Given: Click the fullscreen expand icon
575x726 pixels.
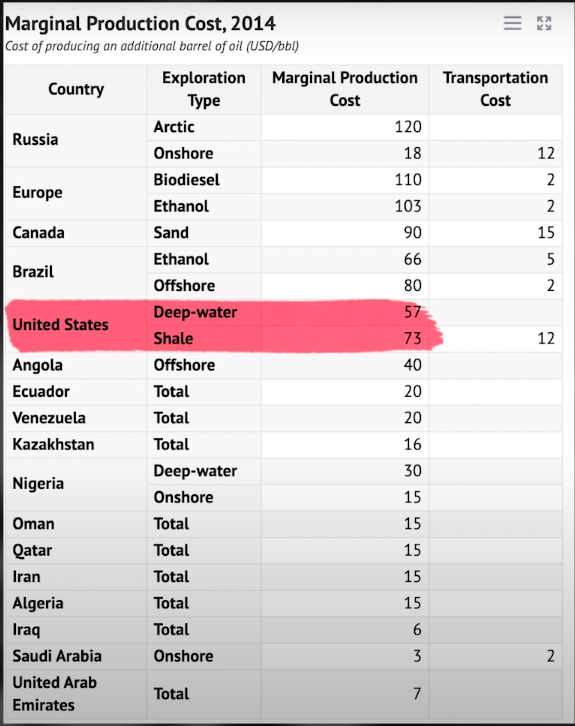Looking at the screenshot, I should 544,23.
